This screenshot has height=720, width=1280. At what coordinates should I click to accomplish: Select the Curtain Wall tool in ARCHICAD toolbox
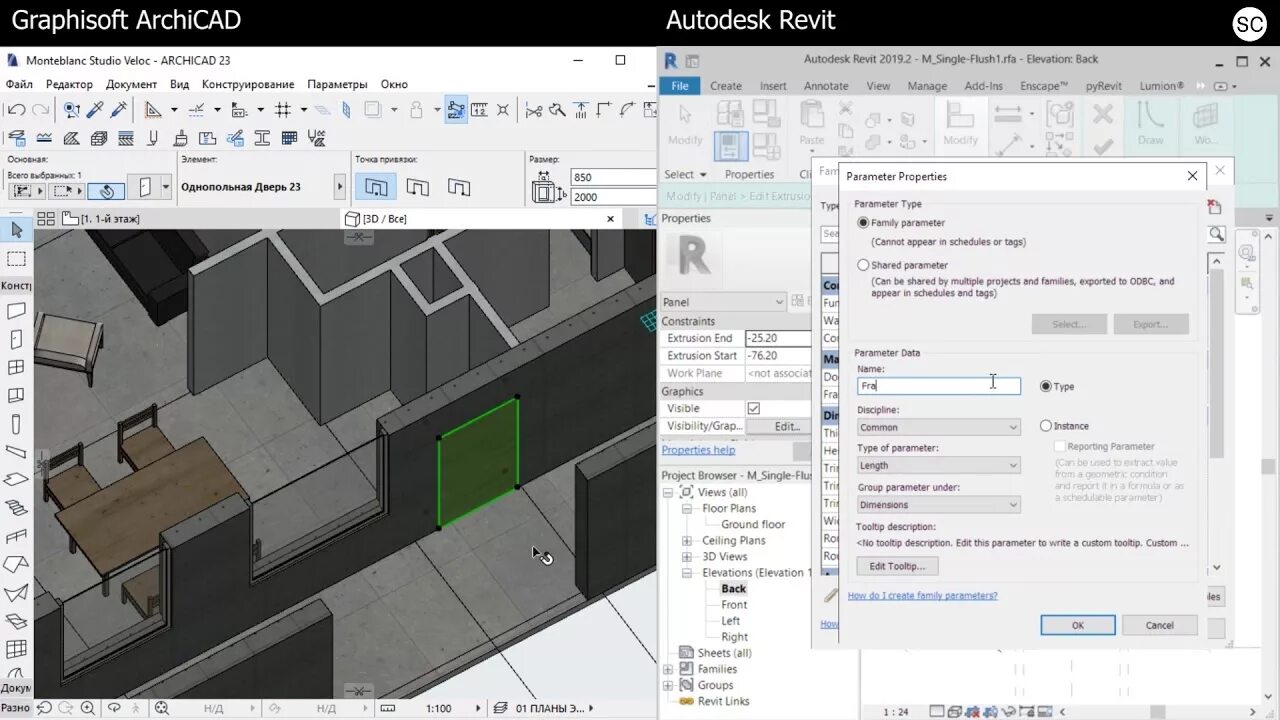(x=16, y=649)
